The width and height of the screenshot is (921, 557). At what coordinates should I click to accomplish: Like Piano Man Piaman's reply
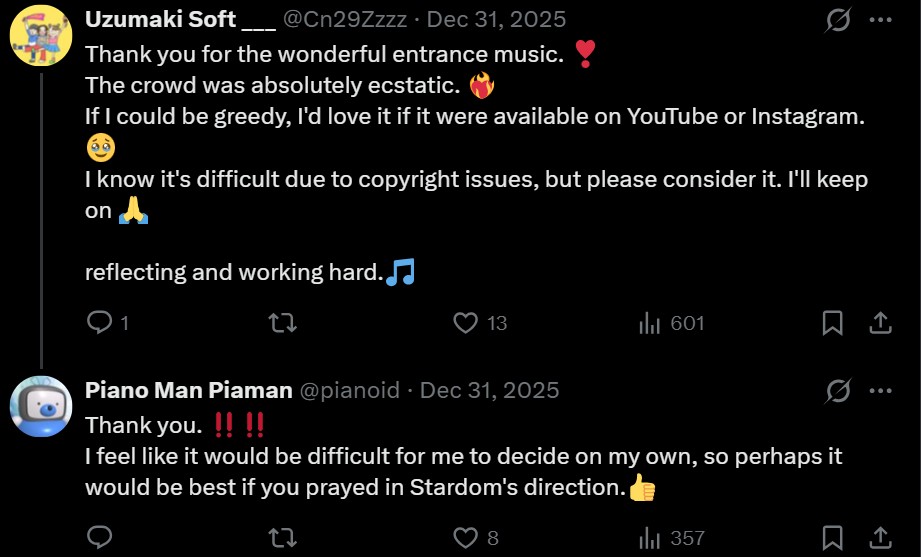click(465, 538)
